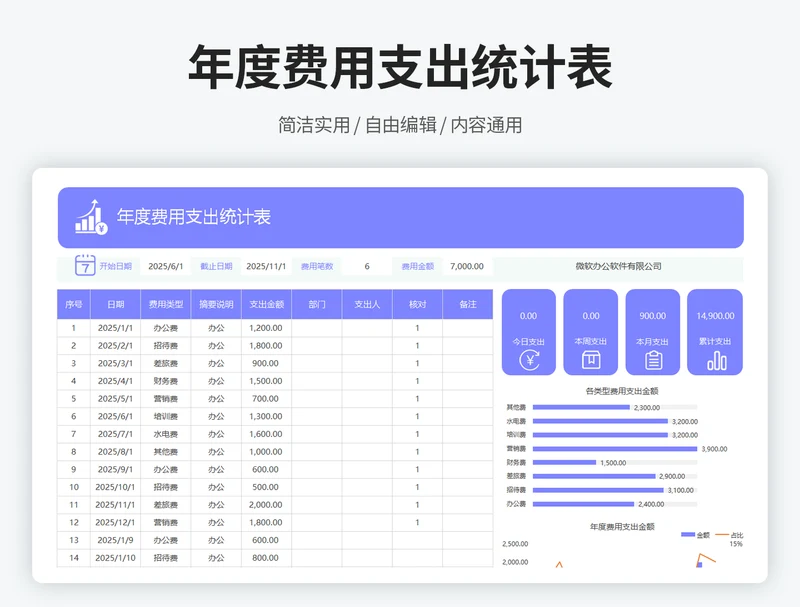Click the 今日支出 summary card
This screenshot has width=800, height=607.
point(529,332)
